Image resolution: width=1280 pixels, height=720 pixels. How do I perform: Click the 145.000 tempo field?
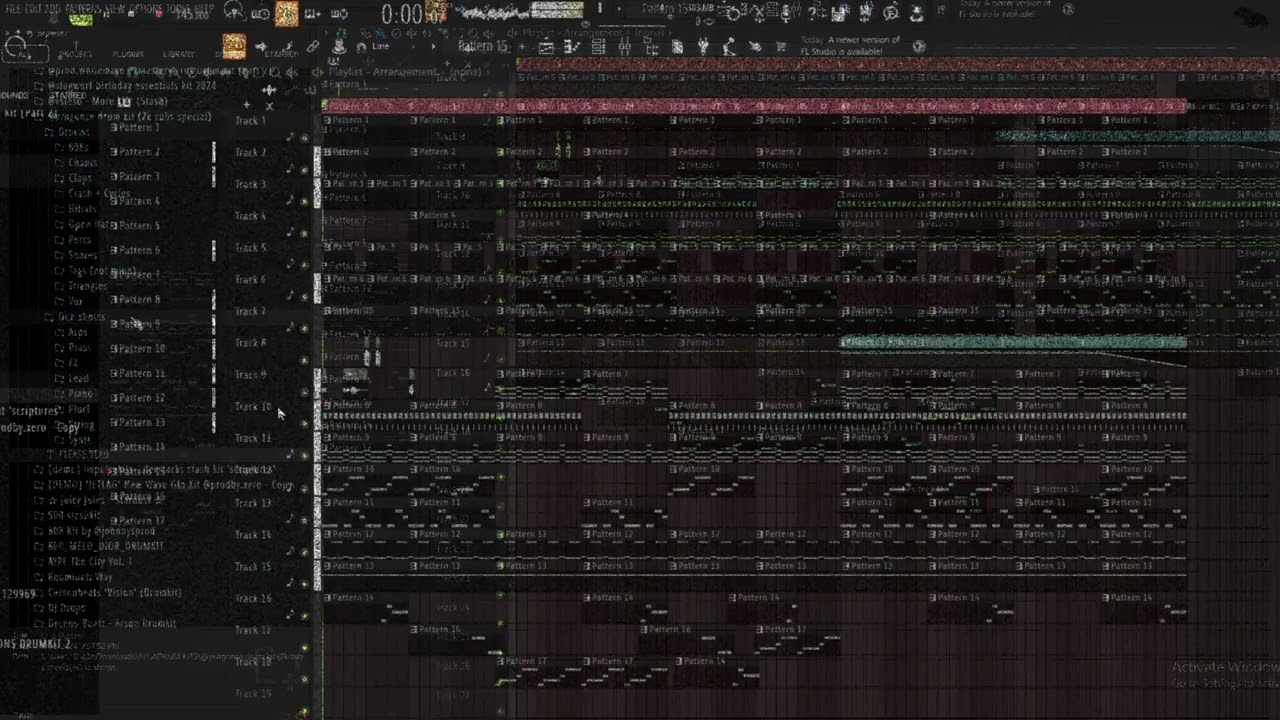191,15
